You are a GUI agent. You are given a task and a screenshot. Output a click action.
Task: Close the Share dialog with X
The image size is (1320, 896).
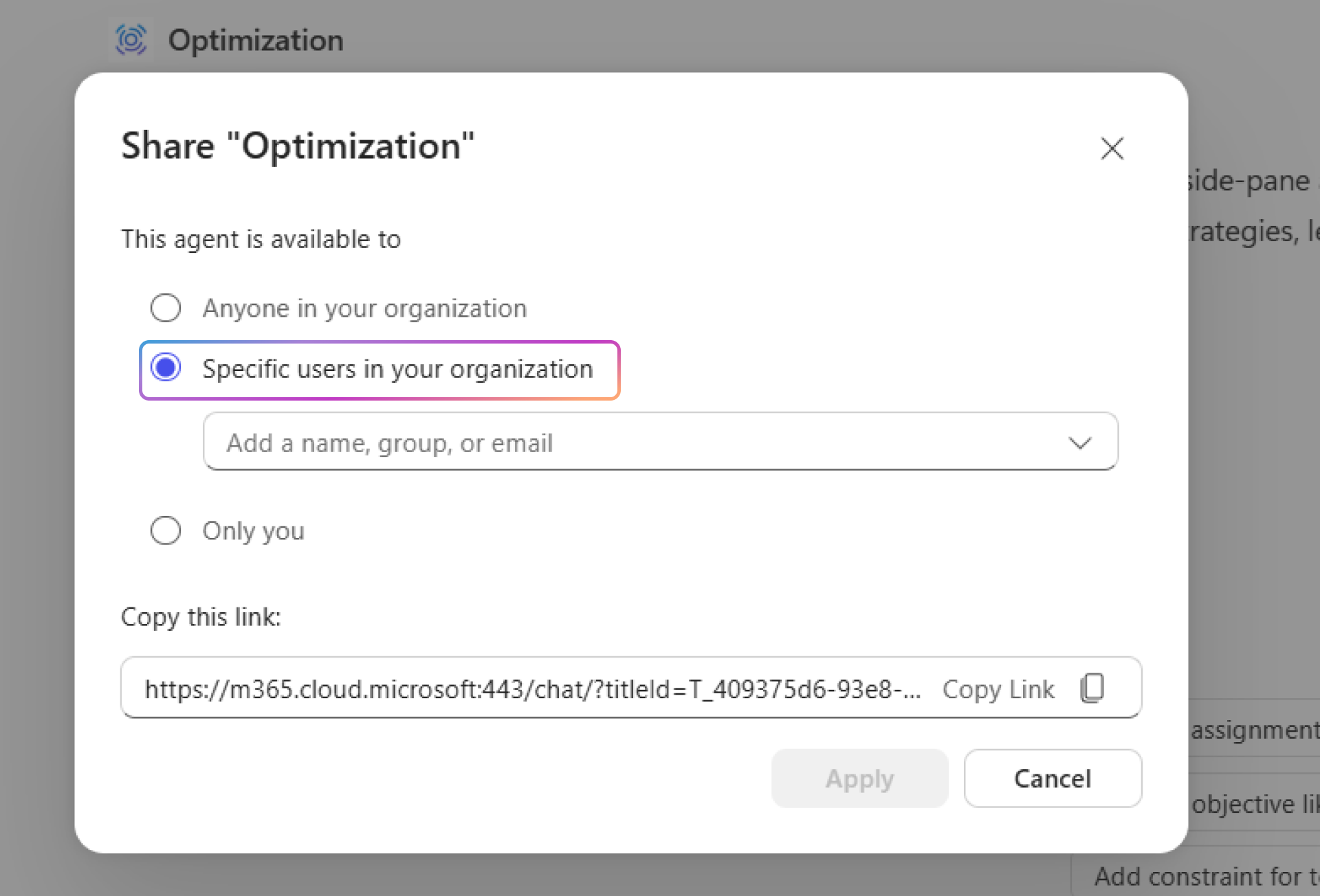[1112, 148]
